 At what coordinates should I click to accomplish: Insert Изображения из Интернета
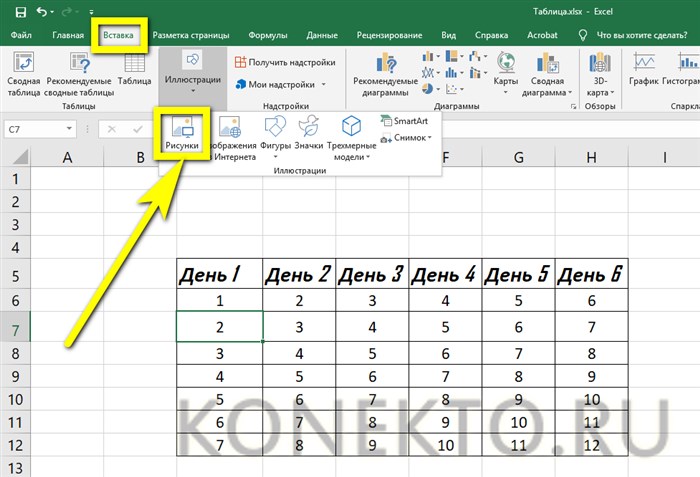pyautogui.click(x=232, y=138)
